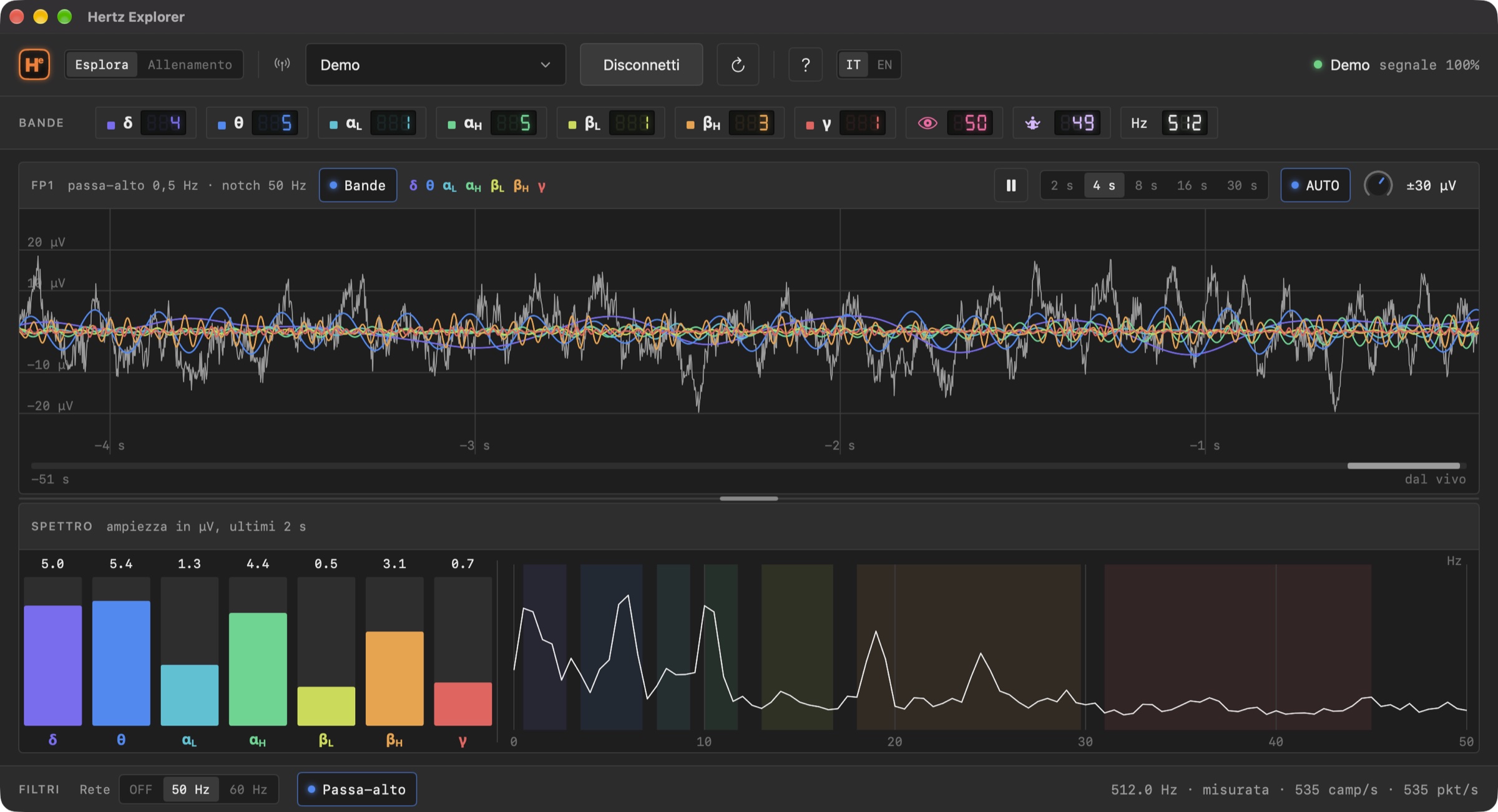1498x812 pixels.
Task: Click the Hz sample rate display
Action: pos(1169,123)
